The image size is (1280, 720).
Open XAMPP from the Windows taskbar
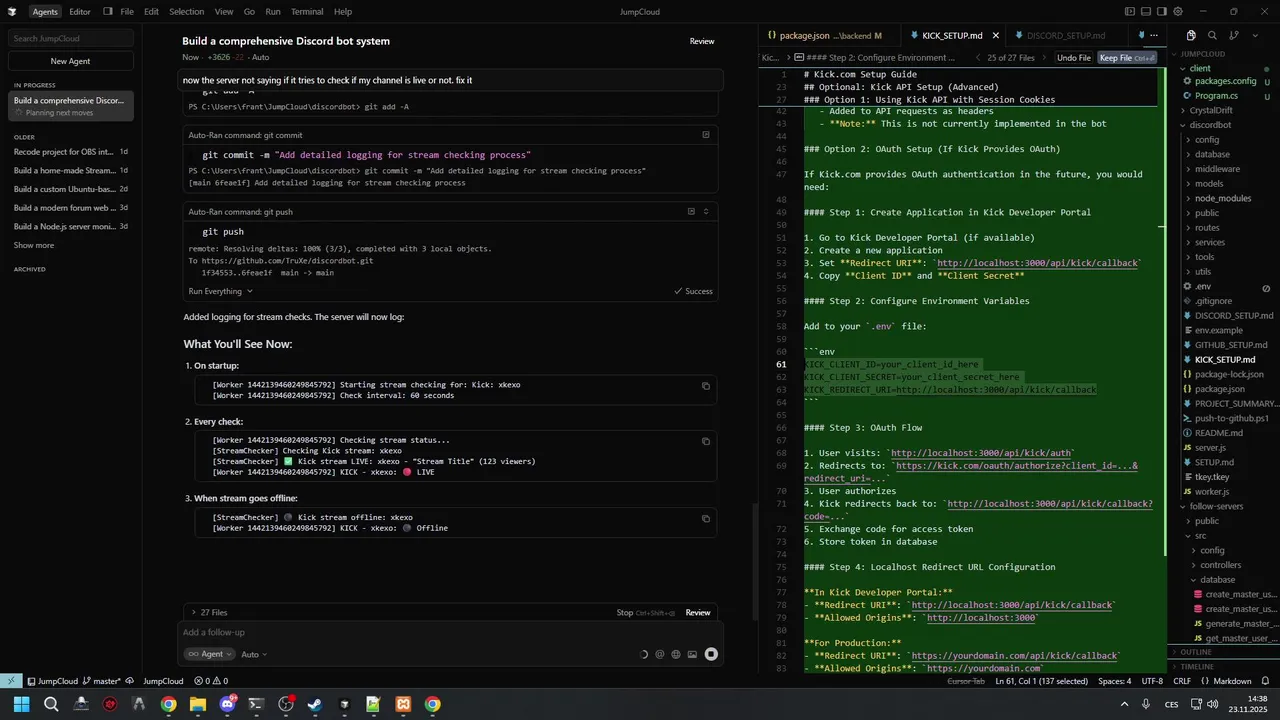click(403, 704)
